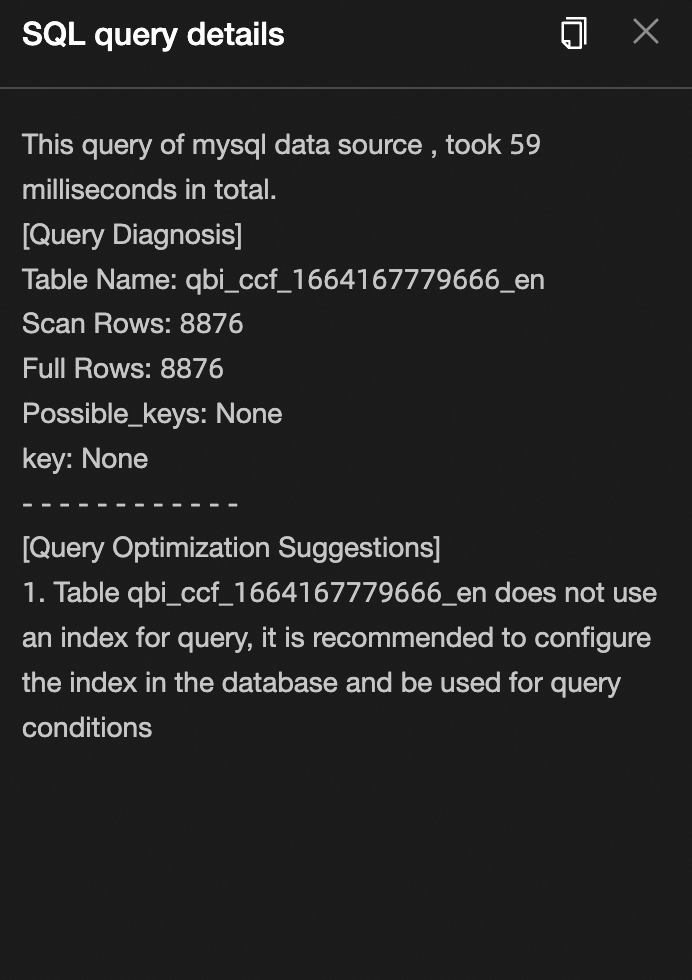Viewport: 692px width, 980px height.
Task: Click the 'the index in the database' line
Action: click(x=321, y=683)
